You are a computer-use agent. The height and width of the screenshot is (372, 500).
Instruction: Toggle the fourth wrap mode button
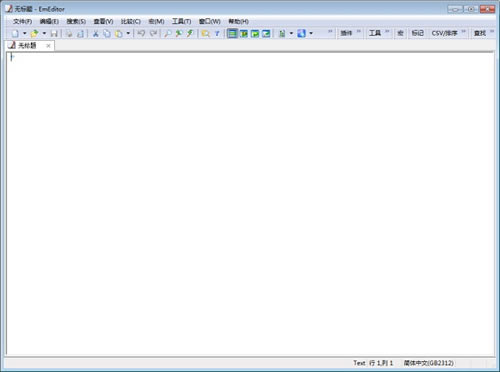pos(266,33)
